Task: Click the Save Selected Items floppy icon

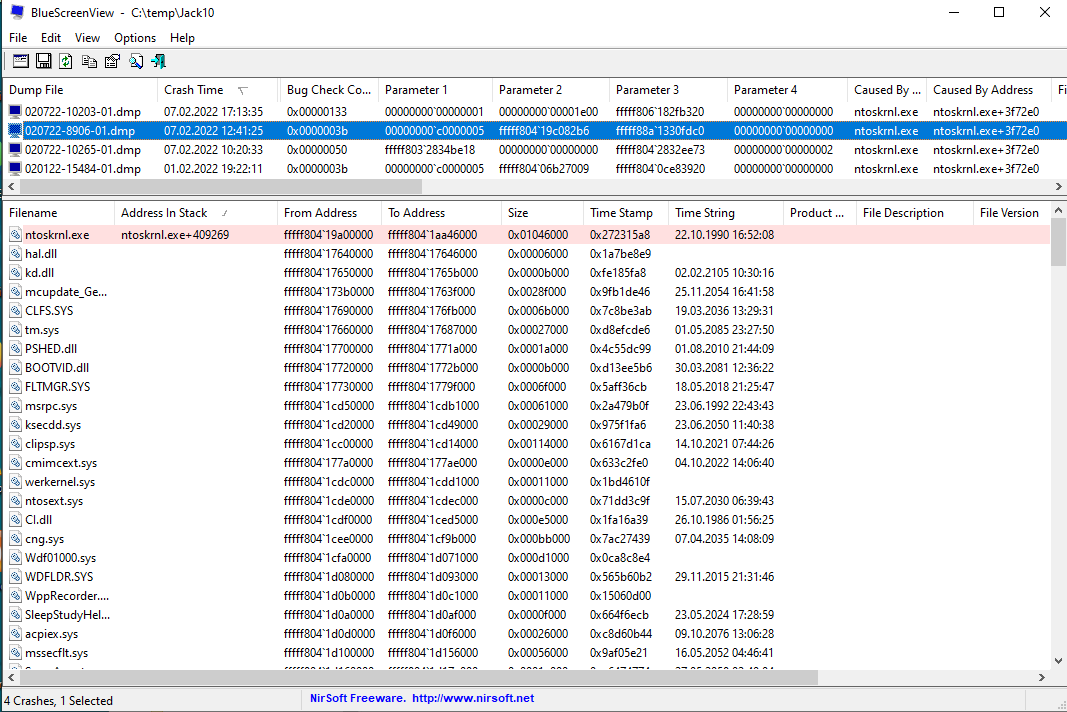Action: click(x=44, y=61)
